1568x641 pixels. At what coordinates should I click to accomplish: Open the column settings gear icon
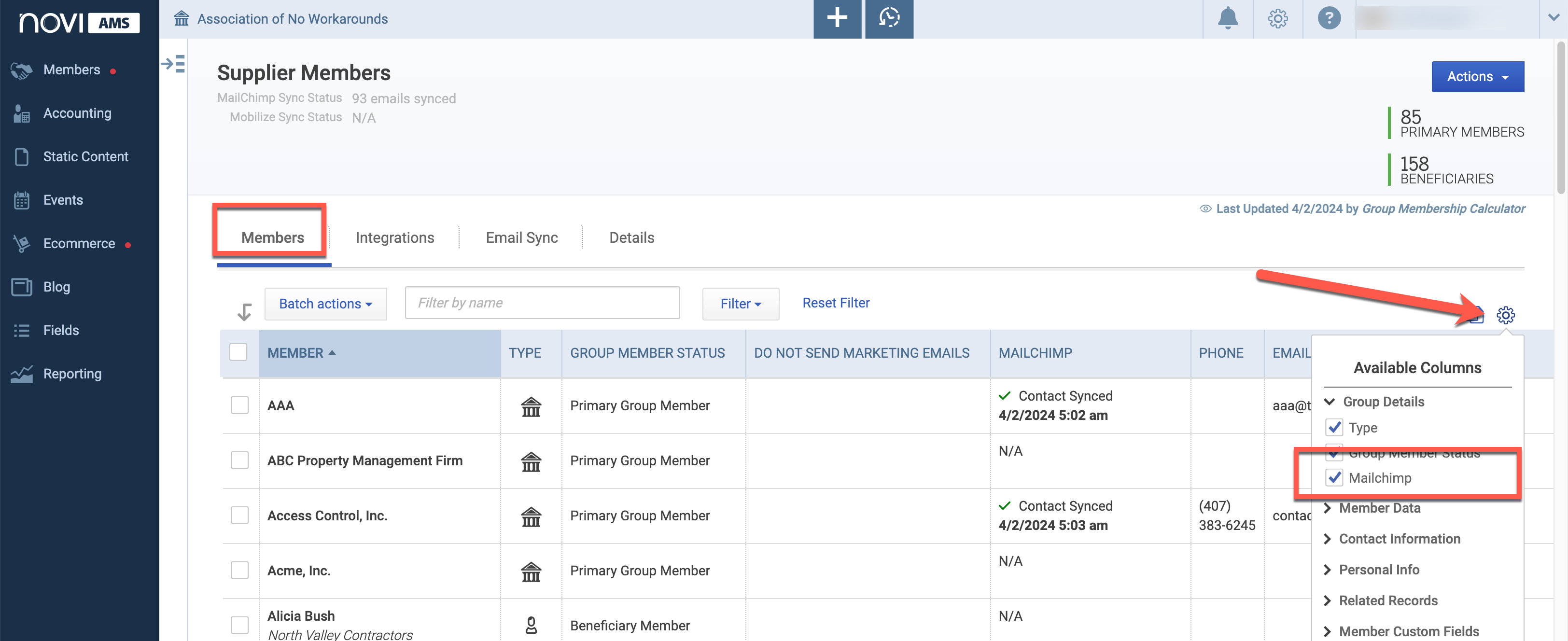[1505, 315]
